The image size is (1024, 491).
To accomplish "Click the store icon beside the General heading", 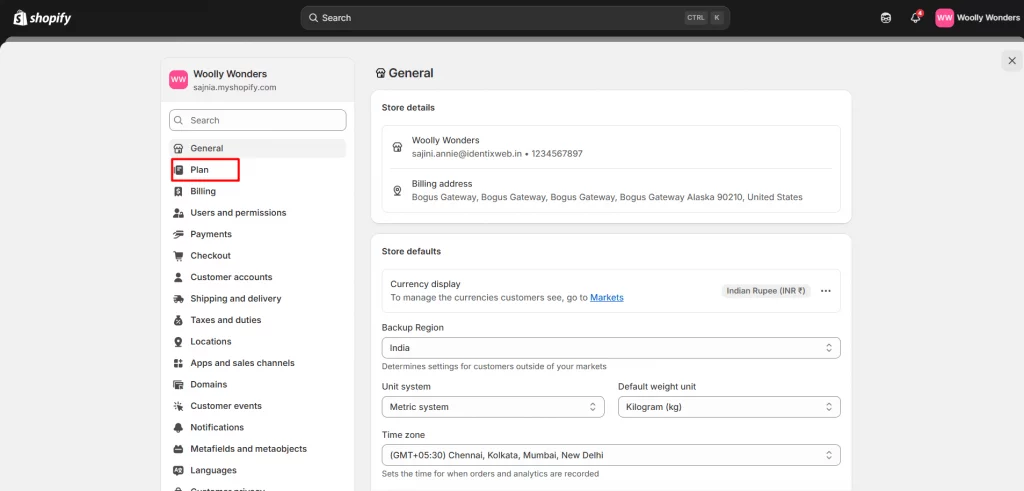I will (380, 74).
